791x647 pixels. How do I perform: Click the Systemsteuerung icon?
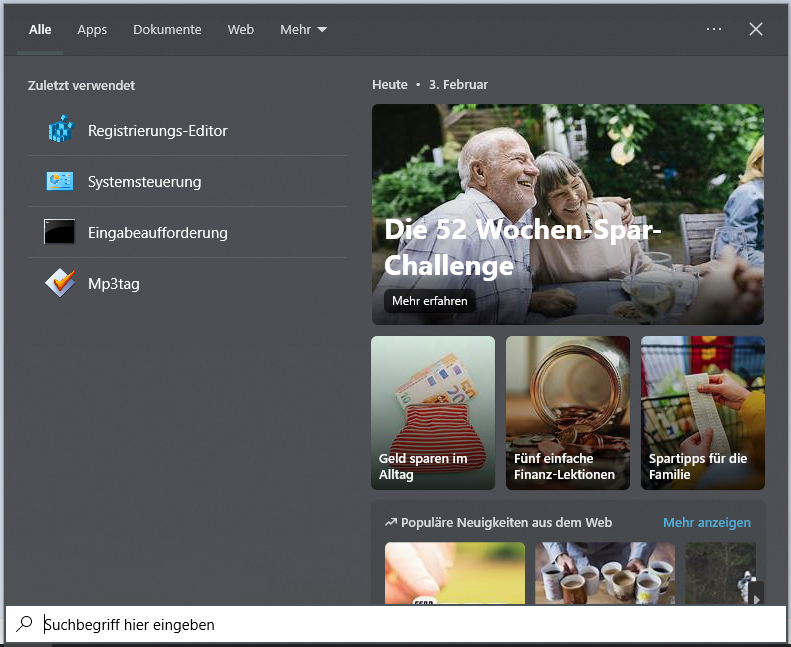(x=60, y=182)
